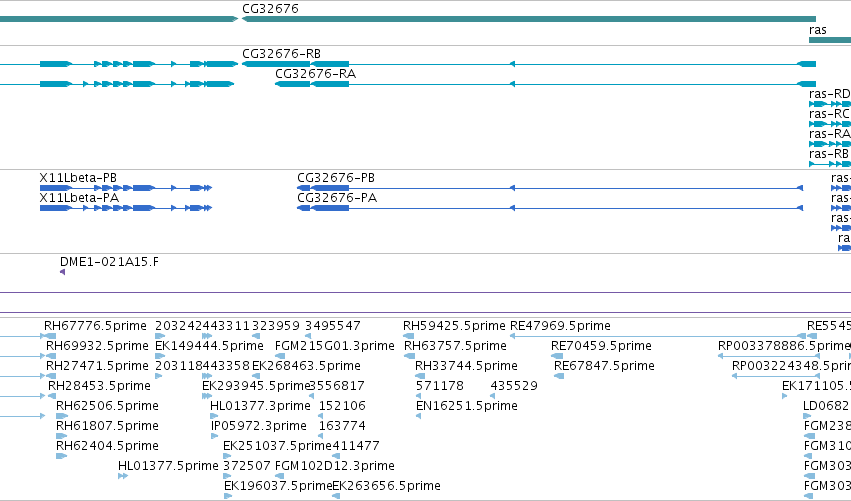
Task: Click the EN16251.5prime arrow glyph
Action: (418, 416)
